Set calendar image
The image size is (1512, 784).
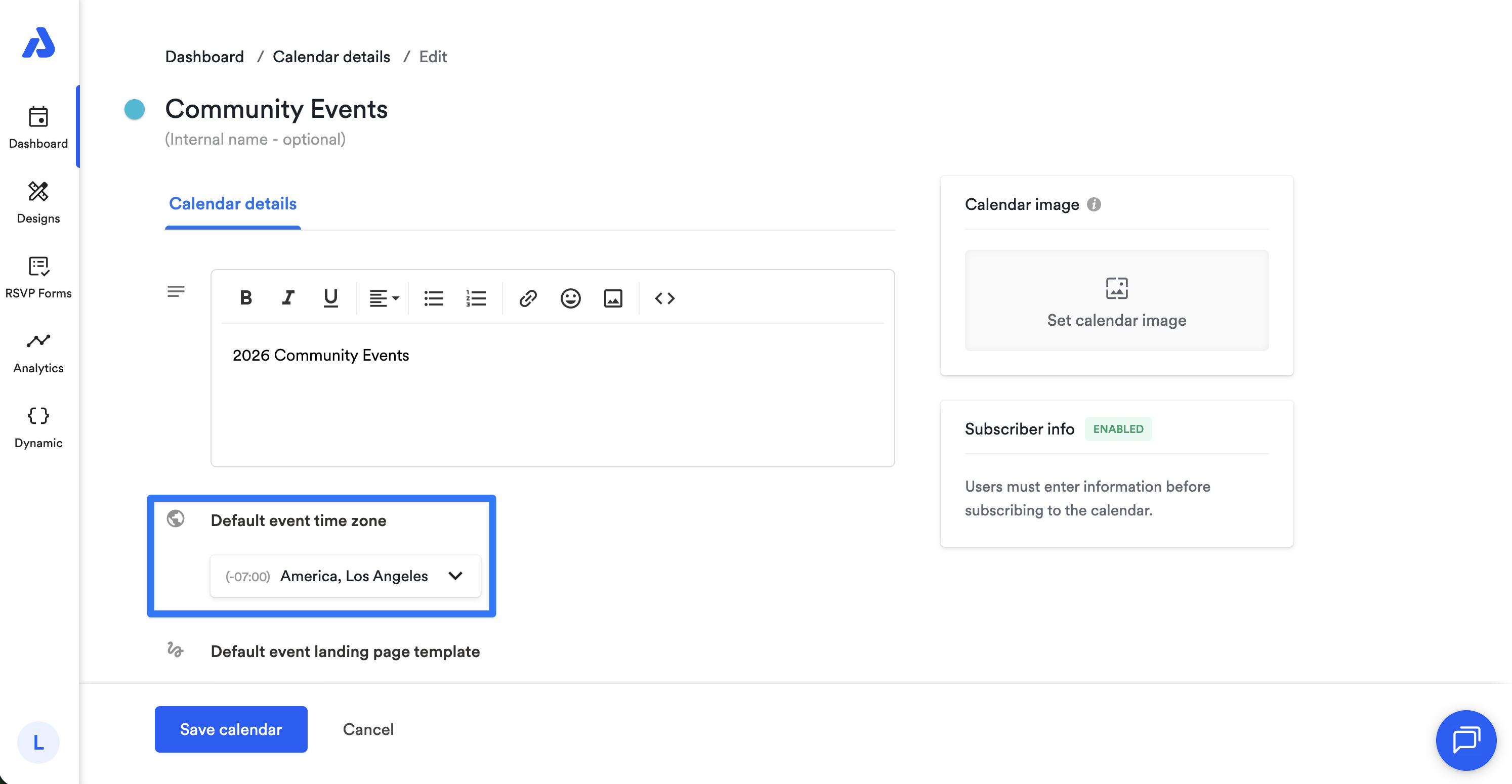tap(1116, 300)
